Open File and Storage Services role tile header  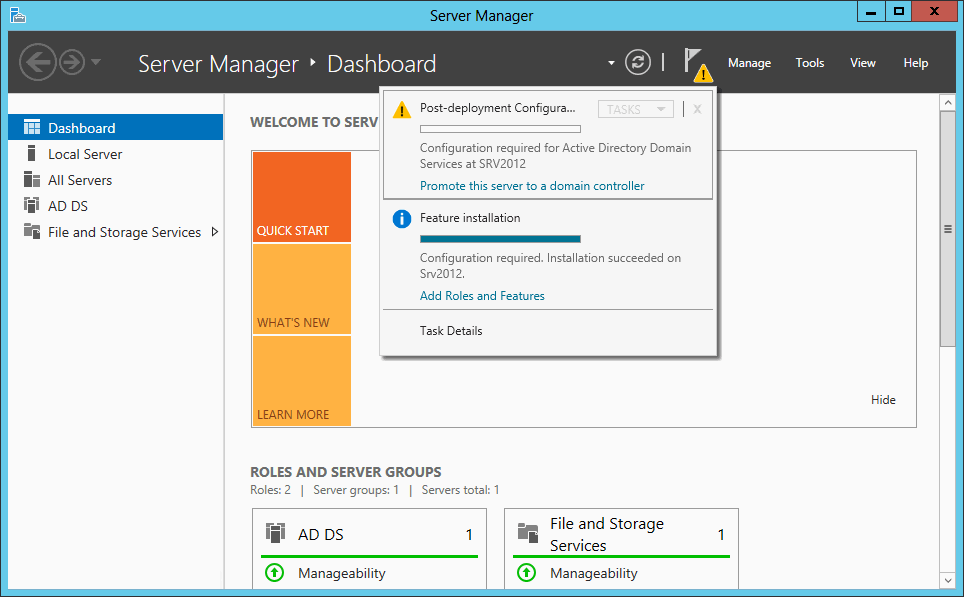[622, 534]
